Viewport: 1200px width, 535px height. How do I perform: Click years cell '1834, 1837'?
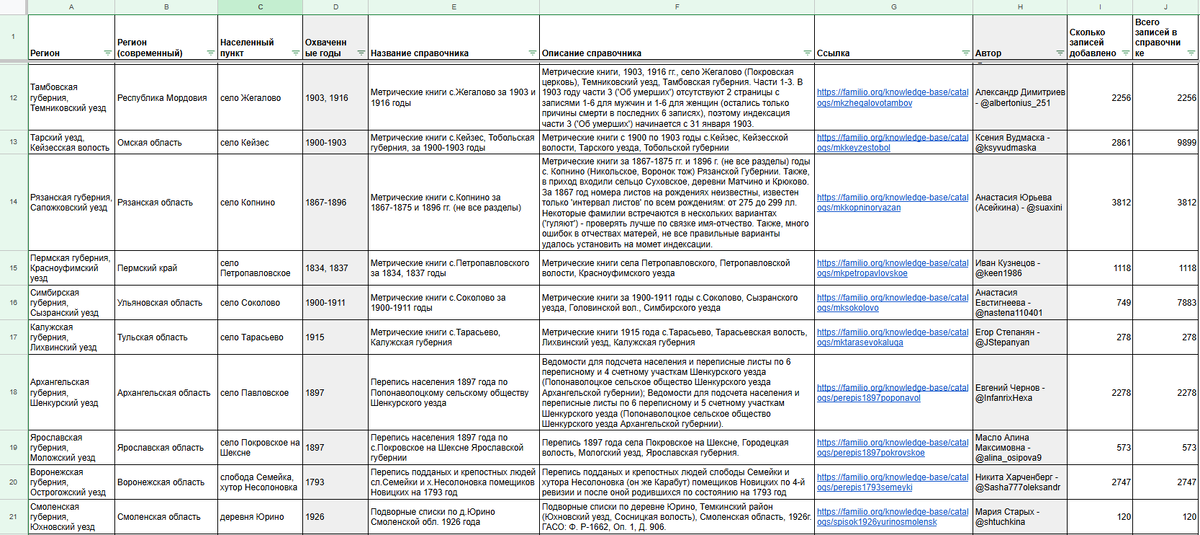(334, 267)
